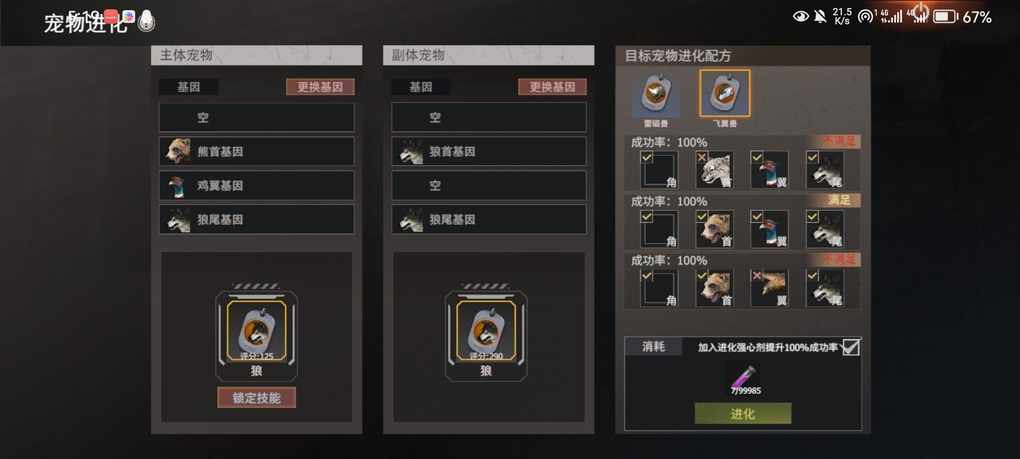Tap the secondary pet wolf tag scored 290

click(486, 331)
